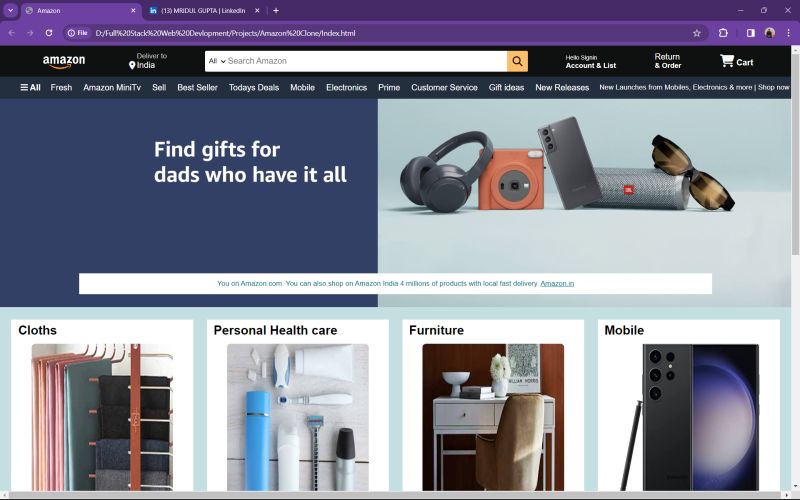Click the New Launches Shop now banner text

(694, 87)
